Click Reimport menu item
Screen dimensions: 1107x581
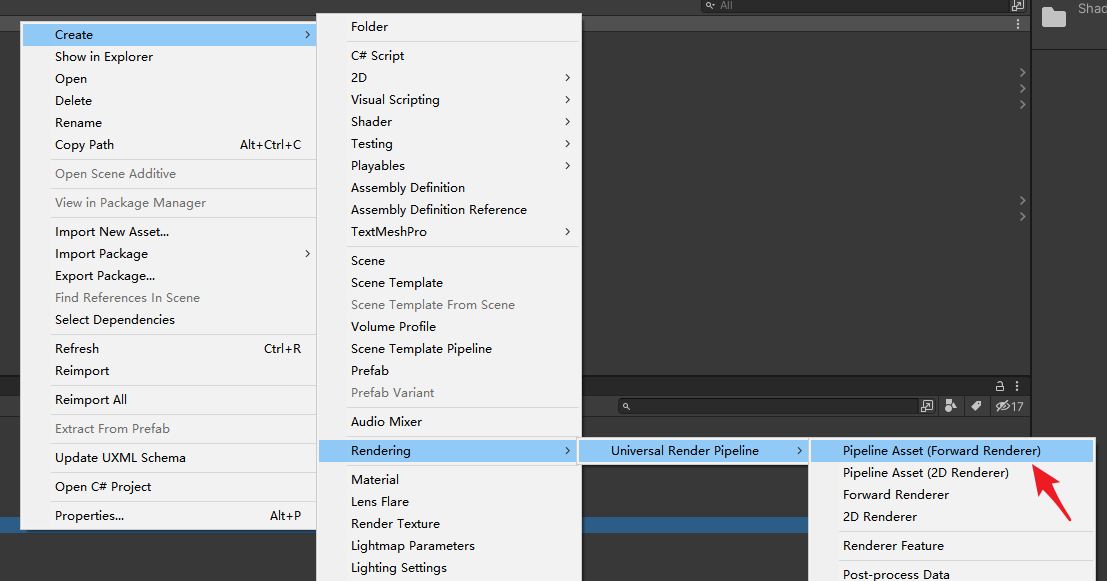tap(169, 371)
